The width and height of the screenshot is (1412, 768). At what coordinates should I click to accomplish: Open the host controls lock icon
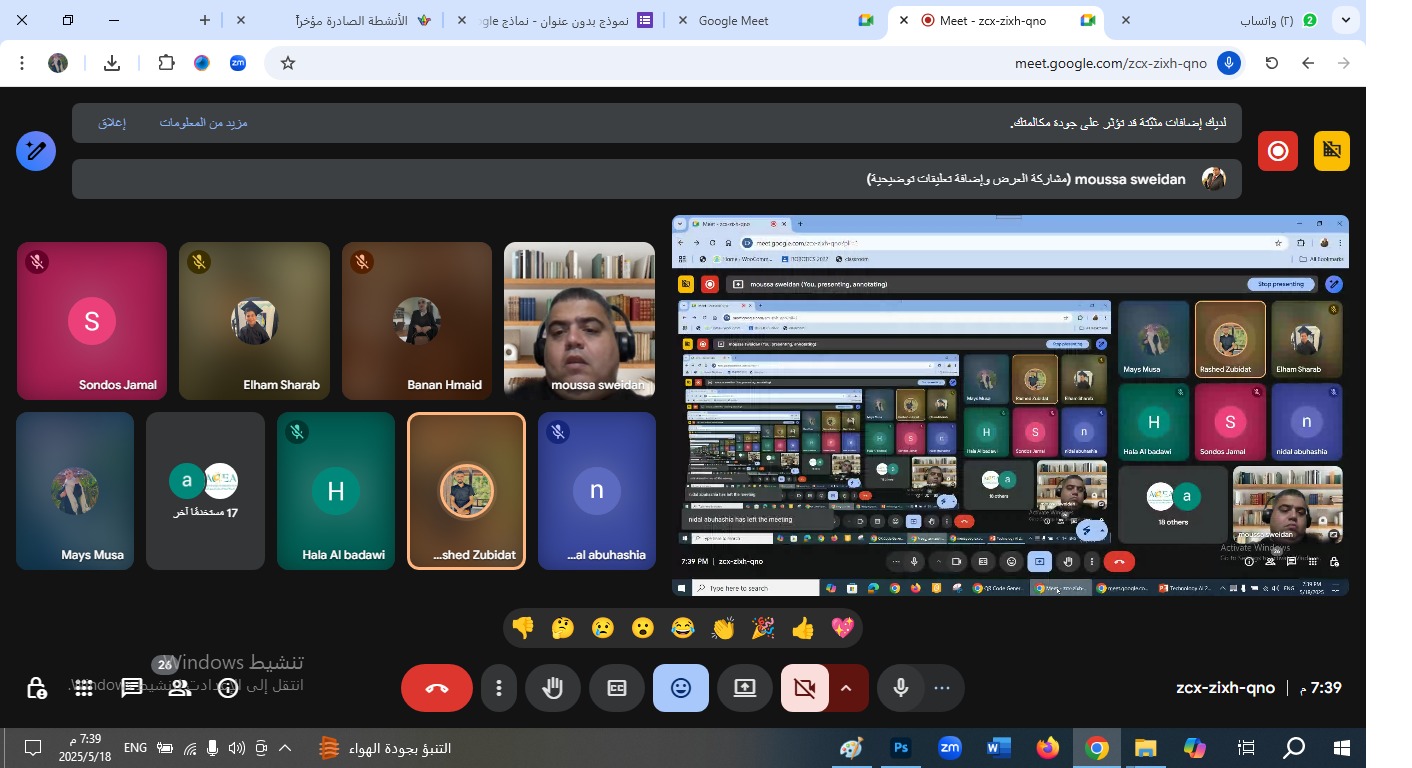pos(36,688)
